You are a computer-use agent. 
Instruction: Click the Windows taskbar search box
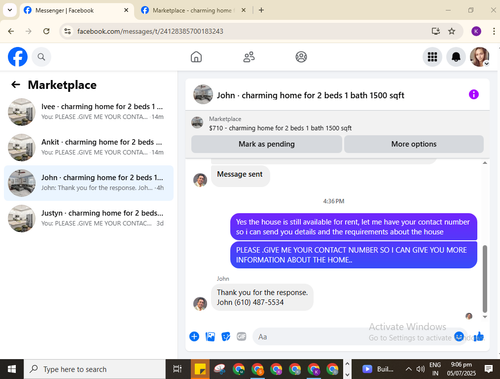click(x=95, y=369)
